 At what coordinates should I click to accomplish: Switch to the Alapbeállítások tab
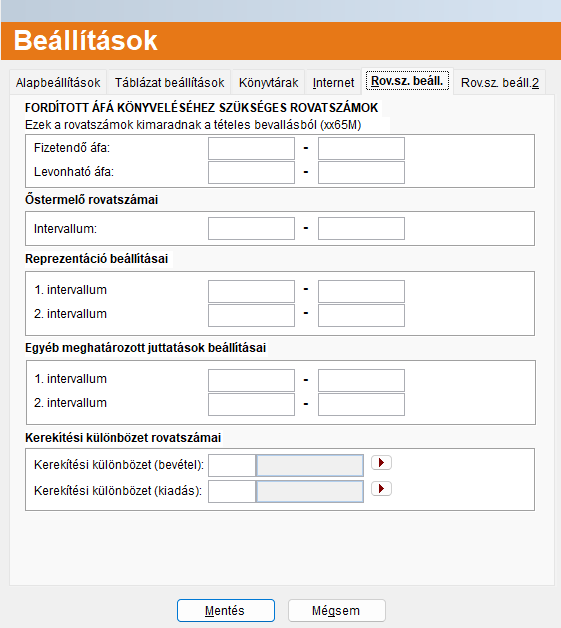coord(58,83)
